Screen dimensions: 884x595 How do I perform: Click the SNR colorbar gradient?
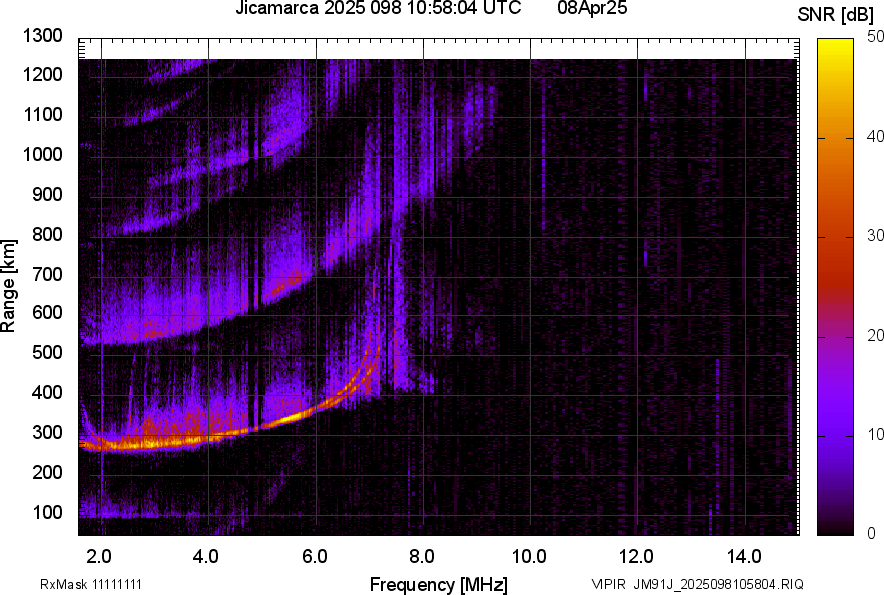[x=835, y=287]
